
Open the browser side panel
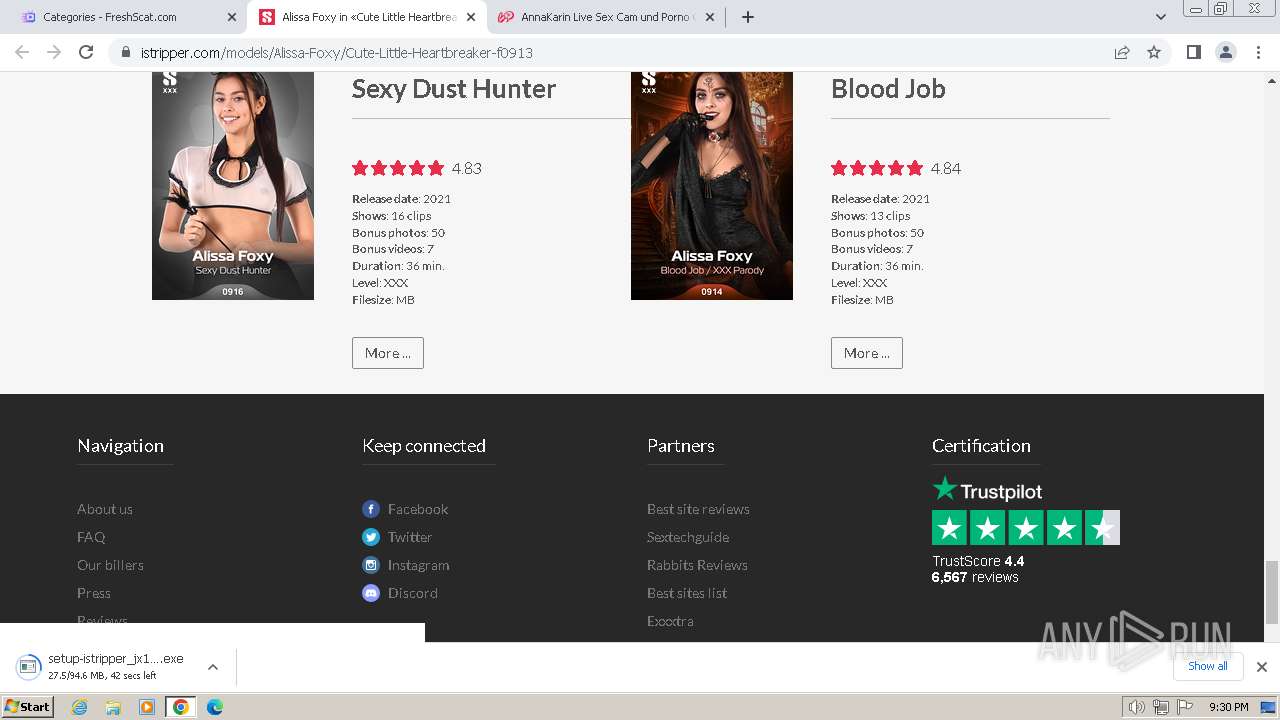click(1193, 52)
